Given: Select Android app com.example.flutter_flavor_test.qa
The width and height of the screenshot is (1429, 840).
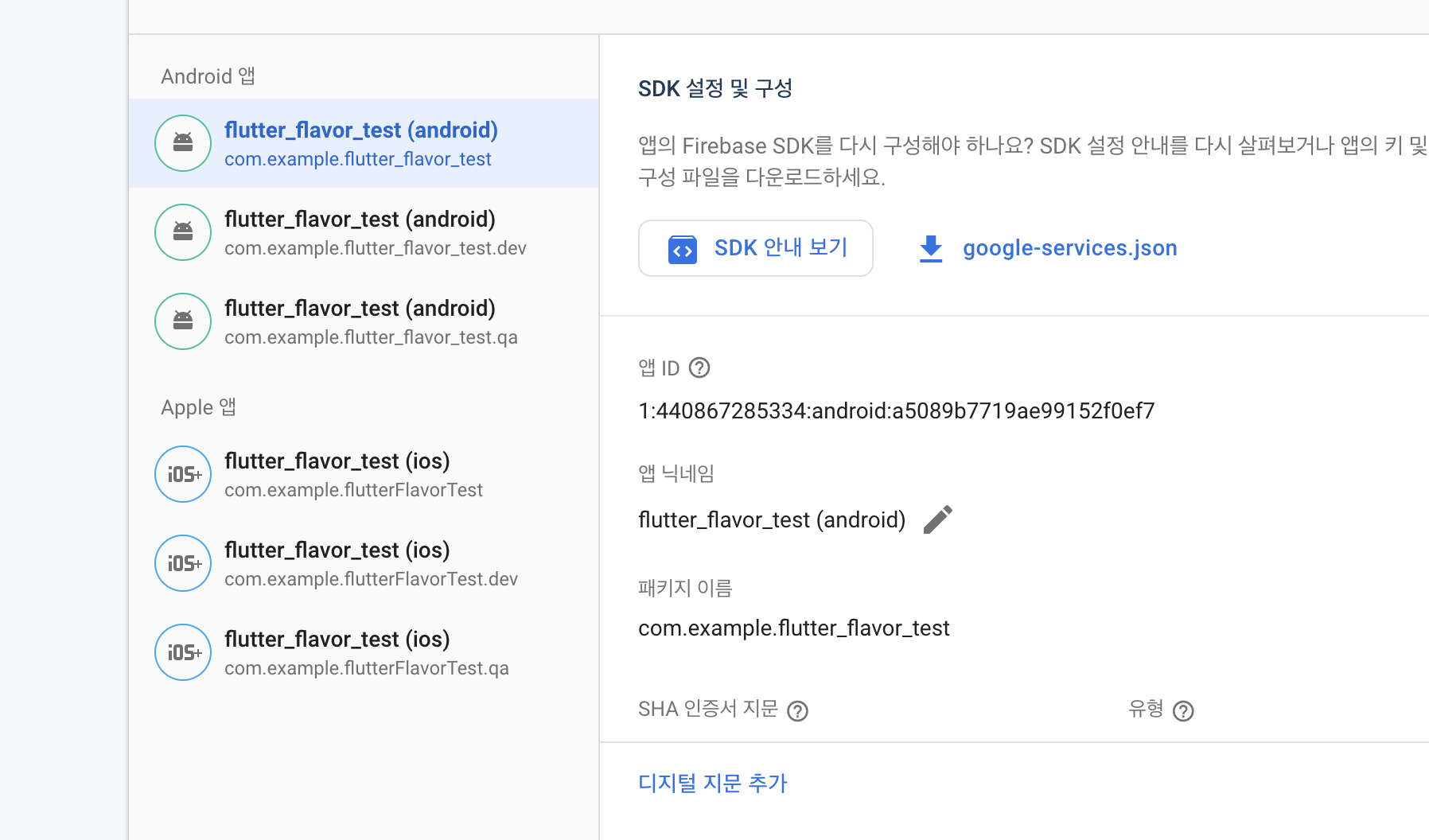Looking at the screenshot, I should coord(364,321).
